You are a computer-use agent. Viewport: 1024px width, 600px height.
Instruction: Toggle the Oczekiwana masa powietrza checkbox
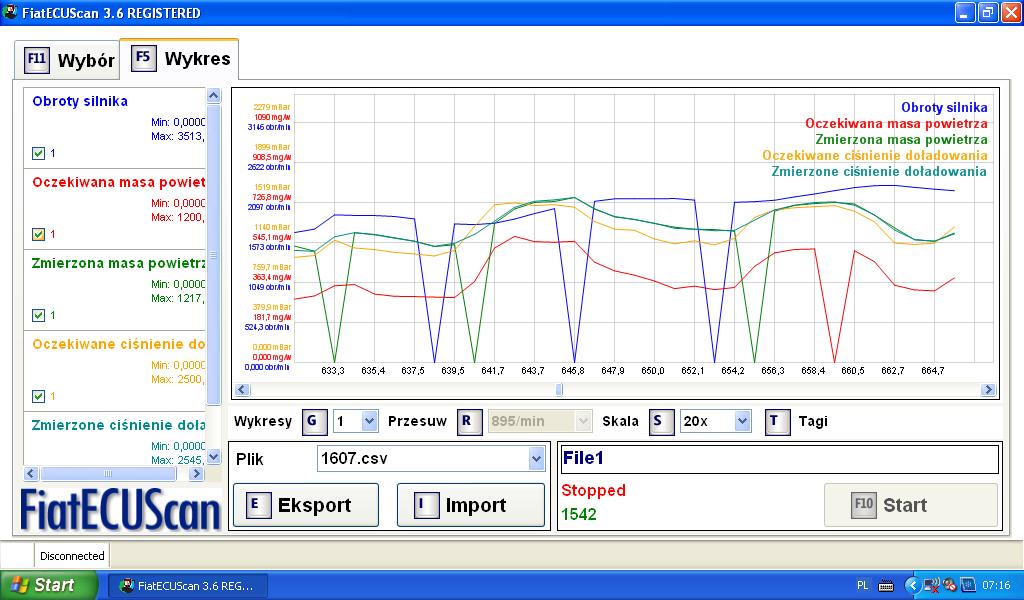click(39, 234)
